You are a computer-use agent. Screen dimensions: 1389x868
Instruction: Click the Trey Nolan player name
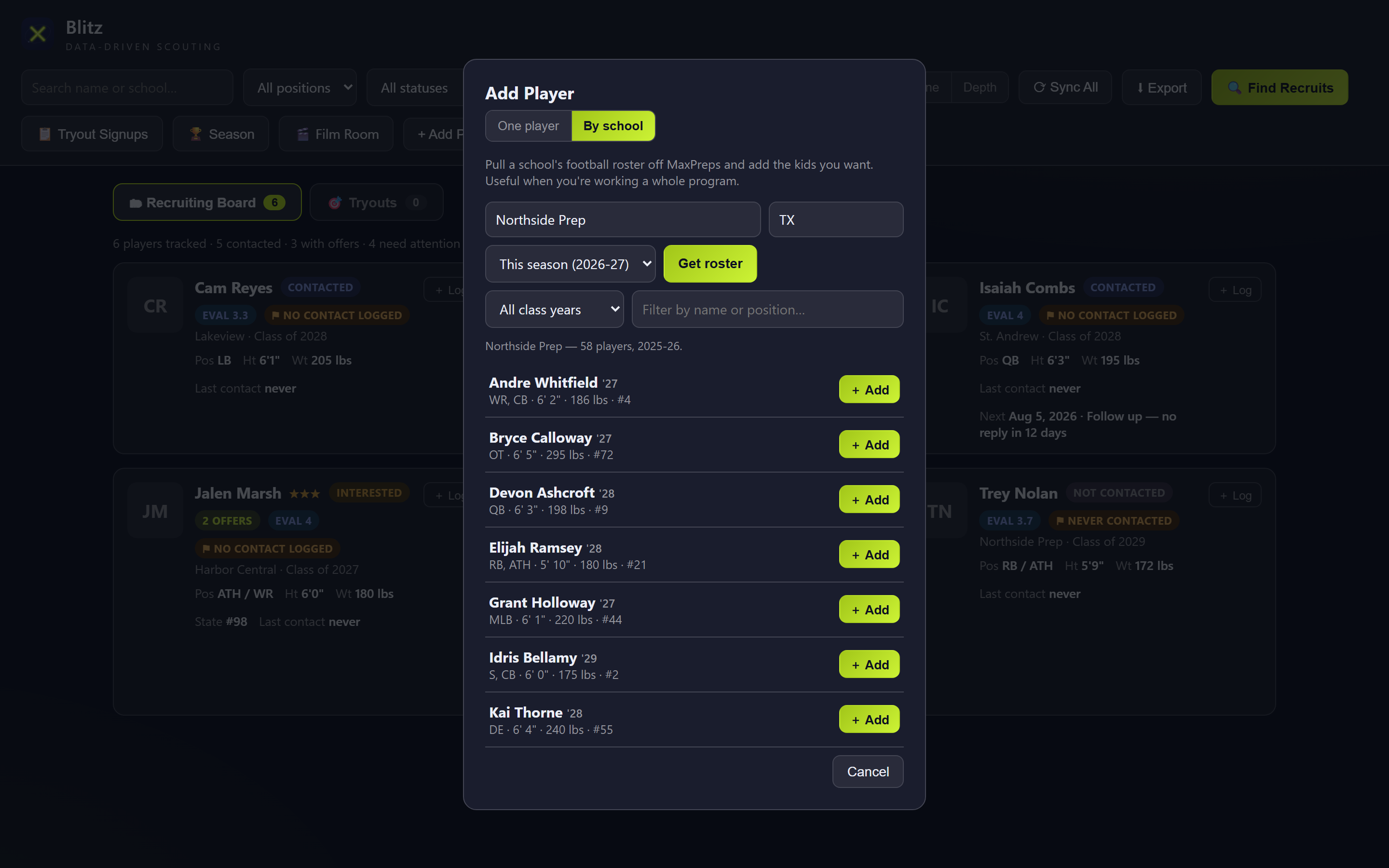(x=1018, y=493)
